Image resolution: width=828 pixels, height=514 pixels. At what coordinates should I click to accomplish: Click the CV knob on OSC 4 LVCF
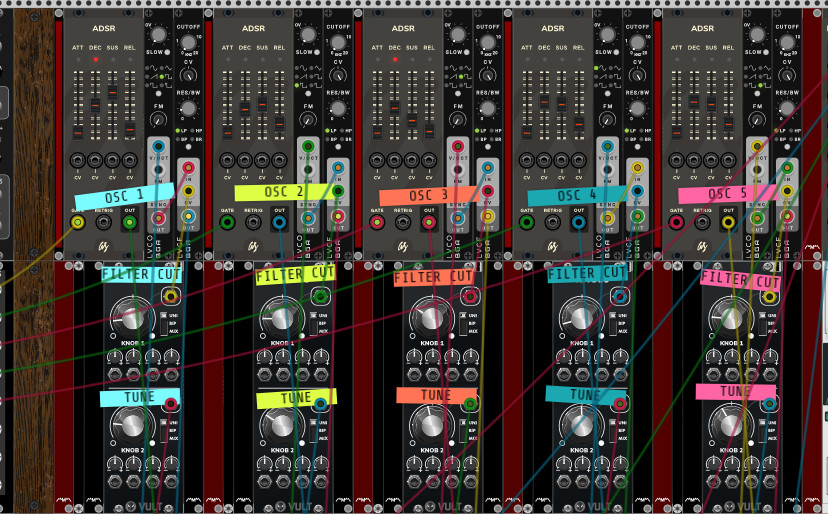[x=637, y=75]
